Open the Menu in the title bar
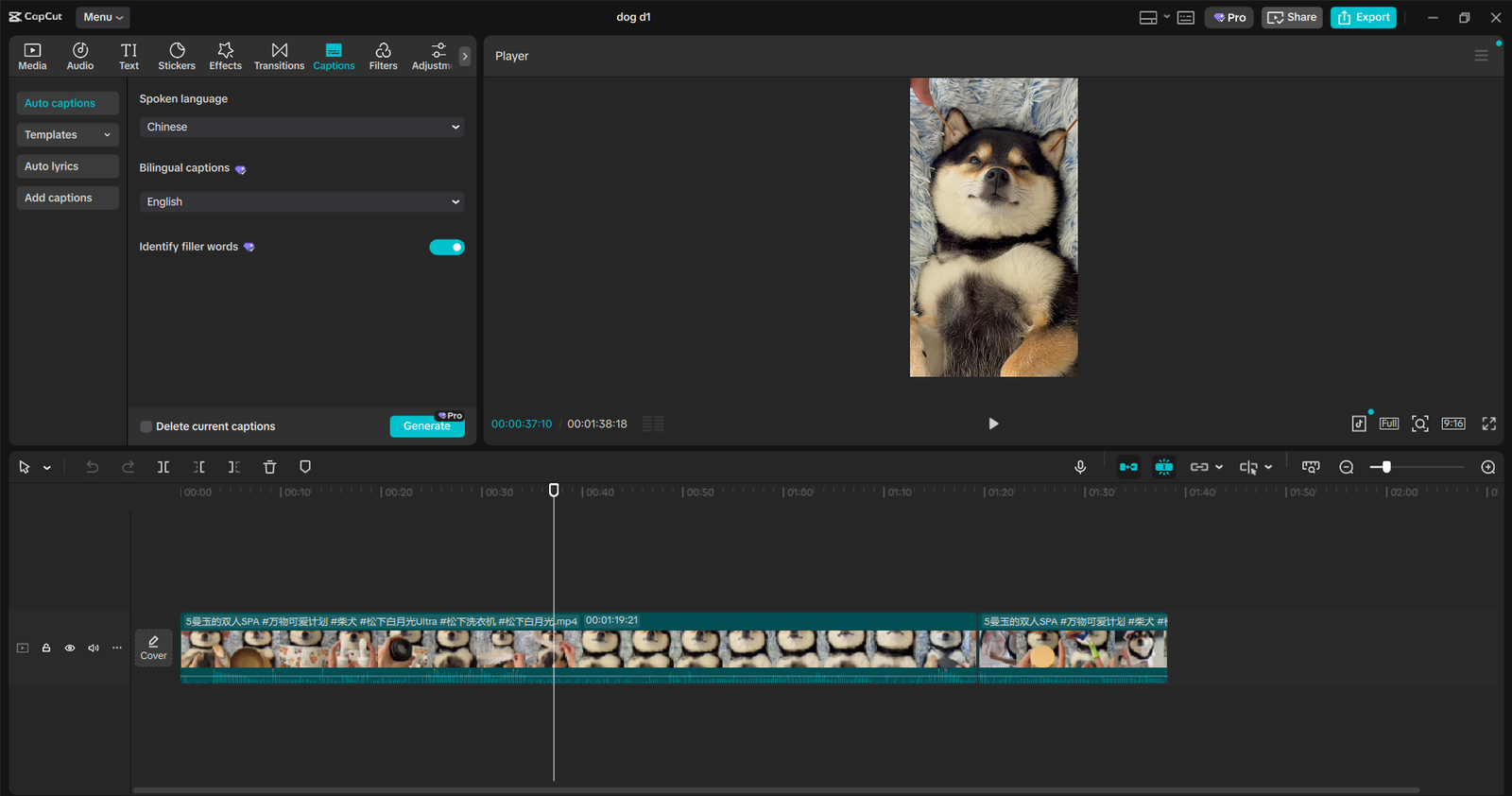This screenshot has height=796, width=1512. [x=102, y=17]
